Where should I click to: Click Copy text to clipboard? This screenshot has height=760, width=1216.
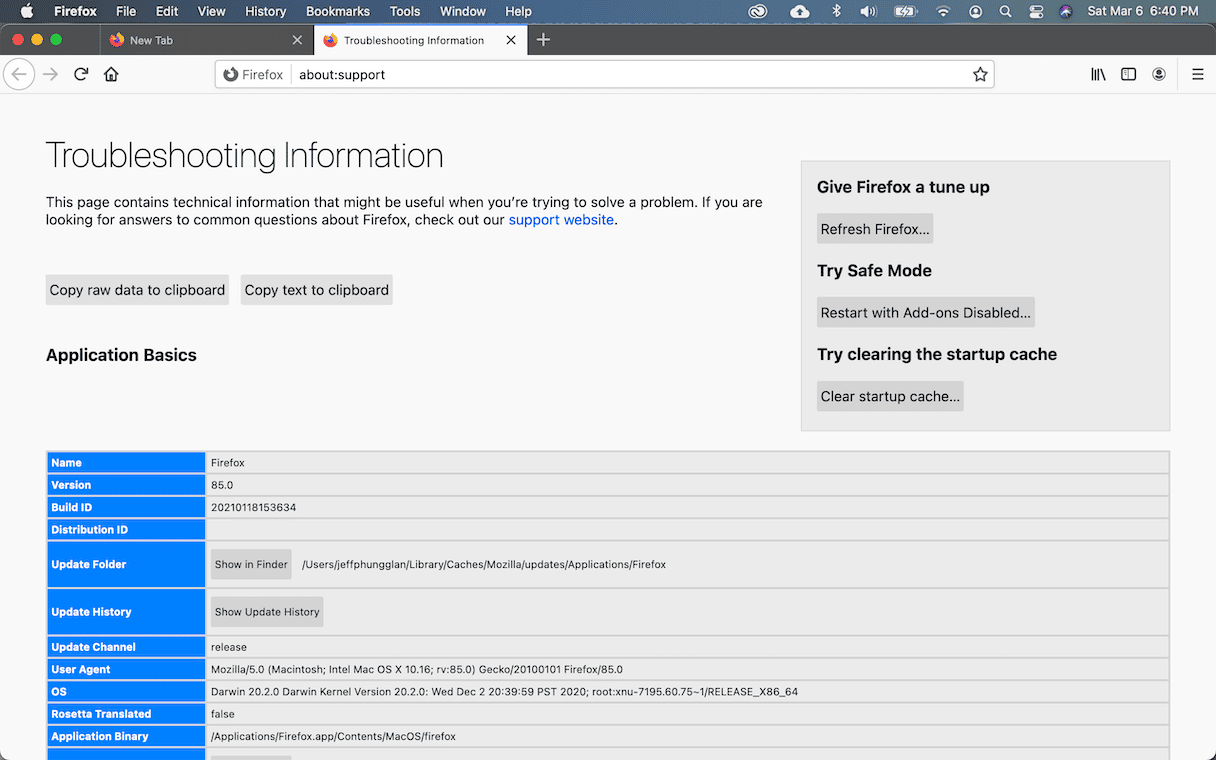[316, 290]
